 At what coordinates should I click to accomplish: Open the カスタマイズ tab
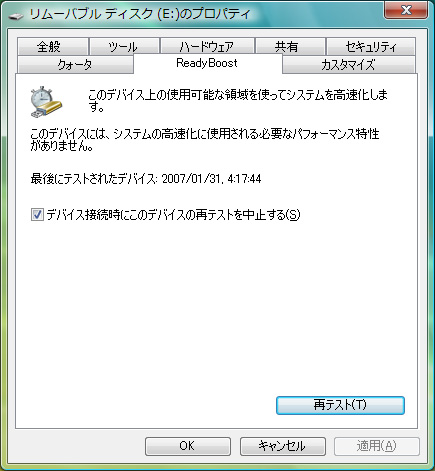click(349, 64)
